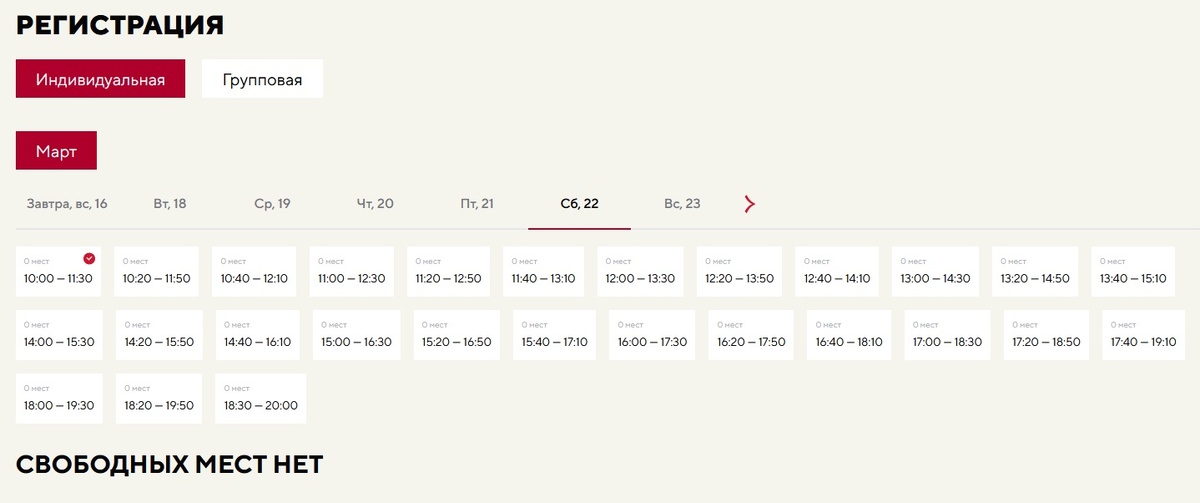Click the 14:00 — 15:30 time slot
1200x503 pixels.
(59, 335)
